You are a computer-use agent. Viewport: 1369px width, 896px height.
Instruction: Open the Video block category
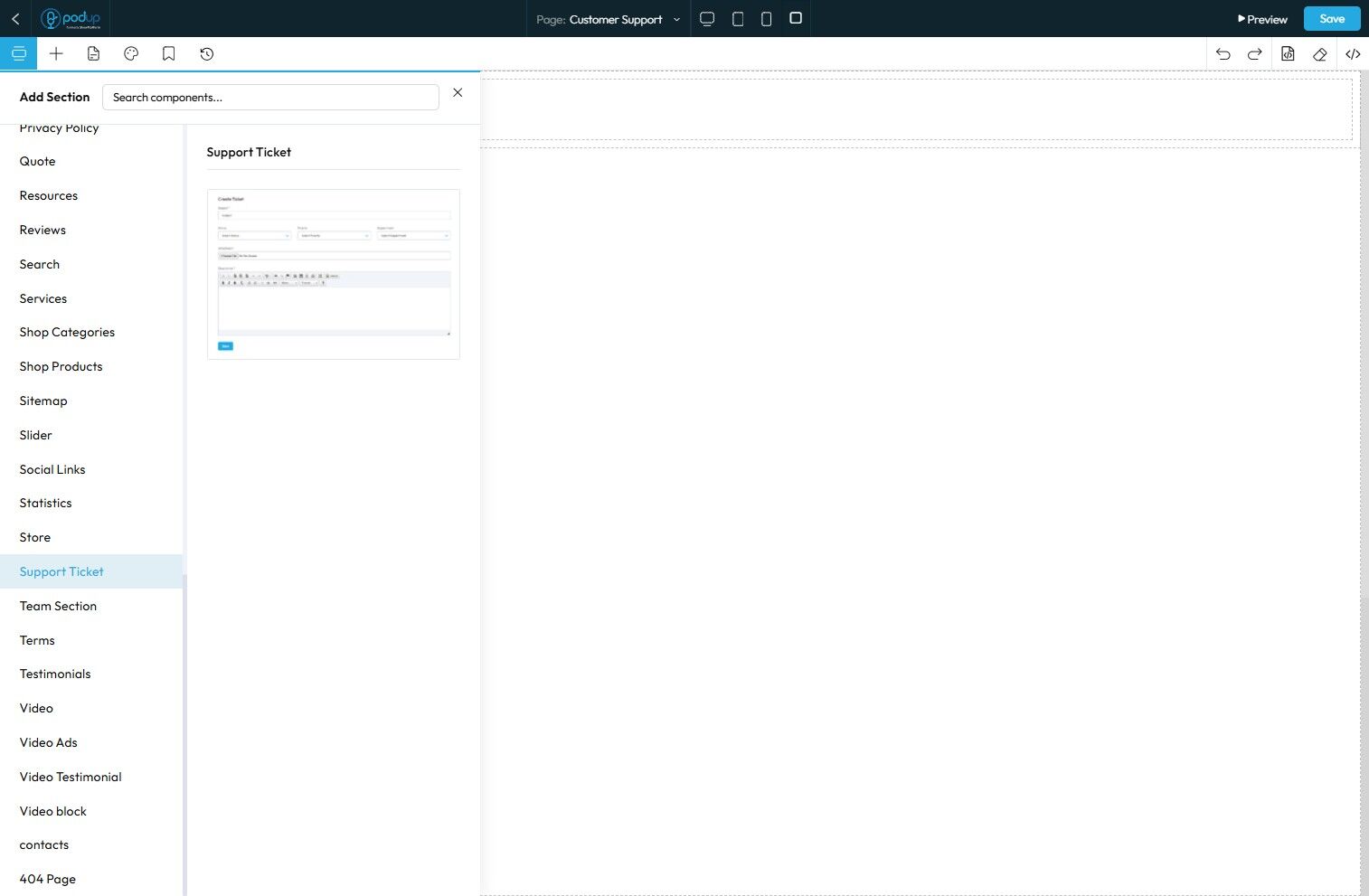pyautogui.click(x=53, y=811)
